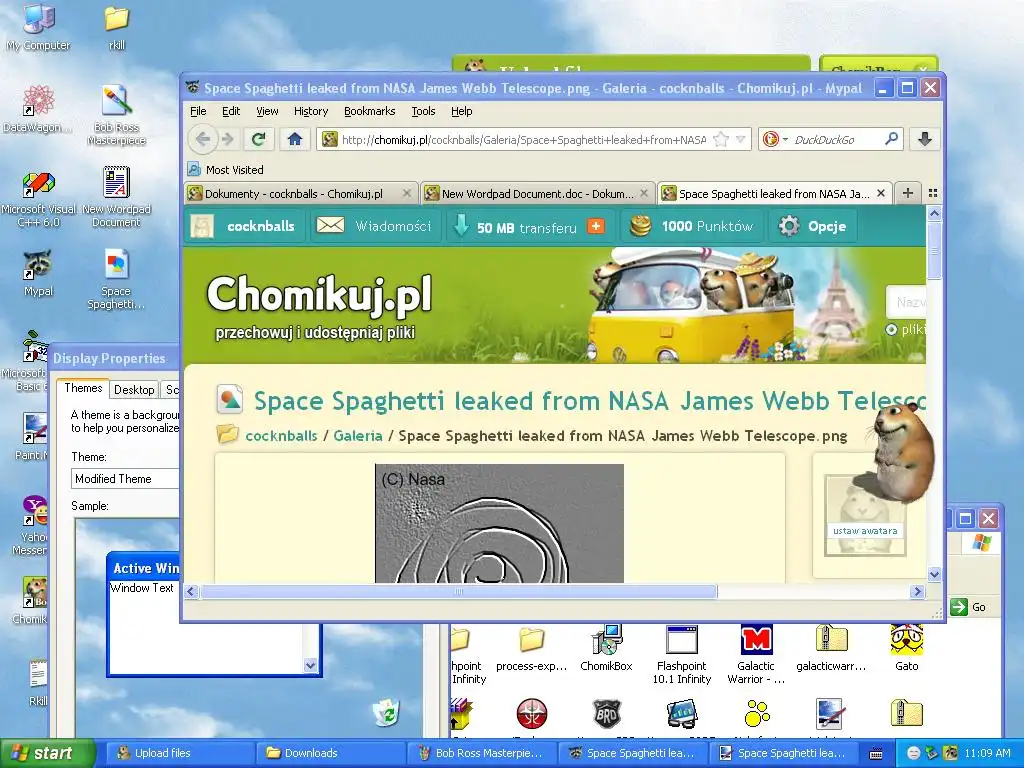Click cocknballs breadcrumb link
The image size is (1024, 768).
tap(281, 436)
